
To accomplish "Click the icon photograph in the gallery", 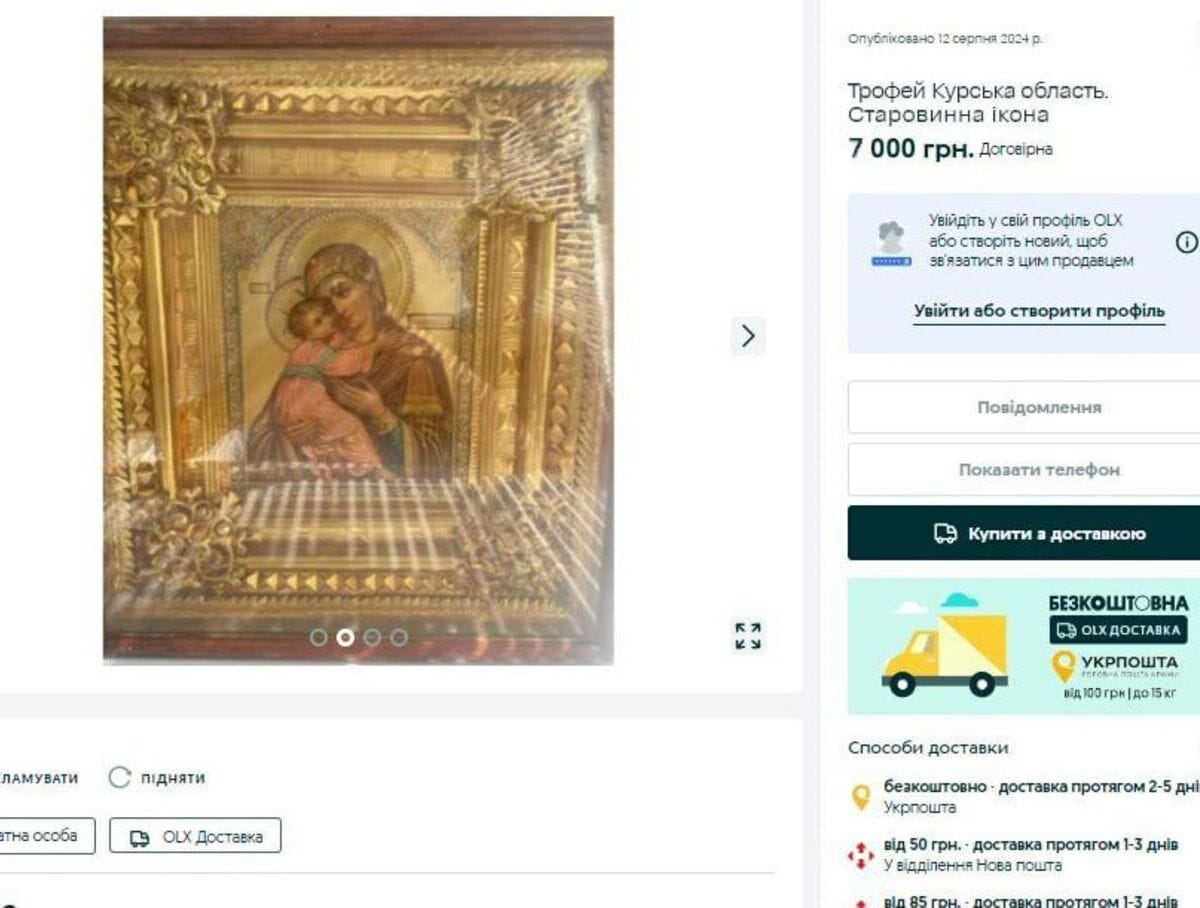I will click(x=358, y=340).
